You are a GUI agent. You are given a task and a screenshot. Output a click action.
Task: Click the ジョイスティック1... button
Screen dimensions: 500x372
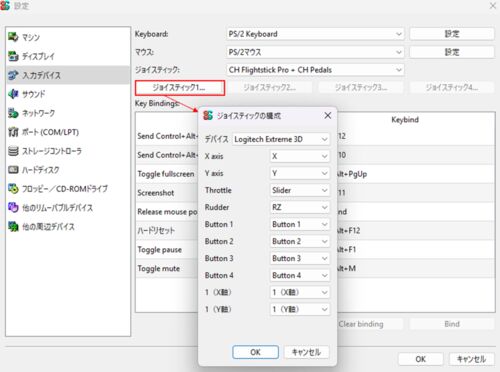click(180, 88)
